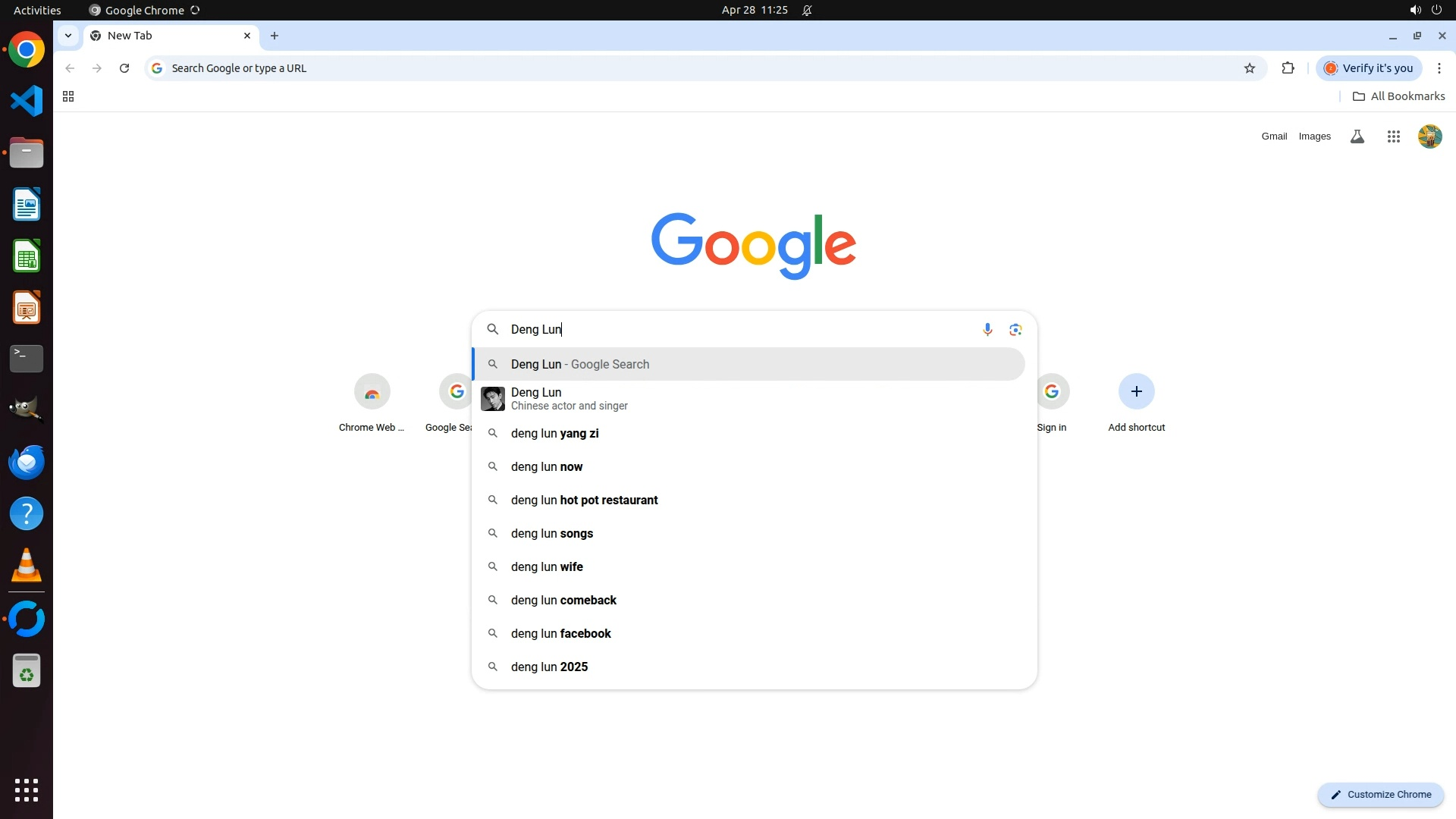The image size is (1456, 819).
Task: Open Google apps grid launcher
Action: [x=1393, y=136]
